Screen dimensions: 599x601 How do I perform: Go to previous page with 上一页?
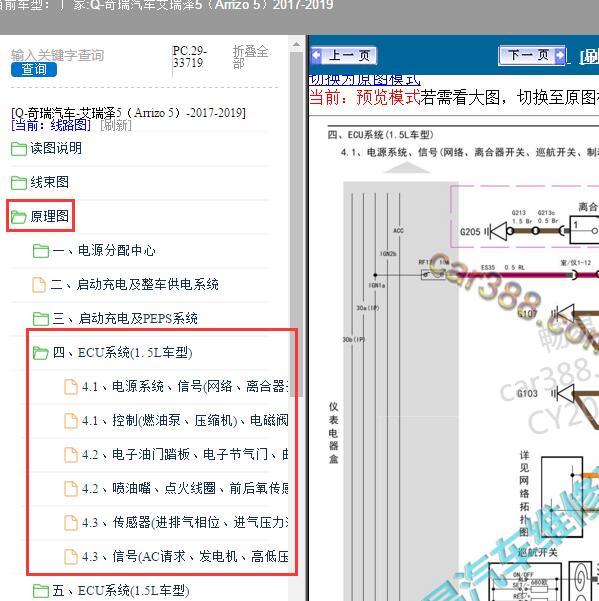click(344, 56)
